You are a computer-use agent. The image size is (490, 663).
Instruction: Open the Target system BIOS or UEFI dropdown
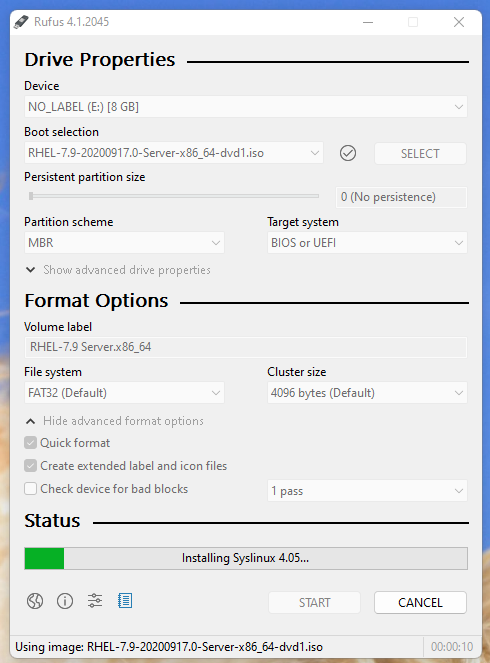pyautogui.click(x=367, y=243)
